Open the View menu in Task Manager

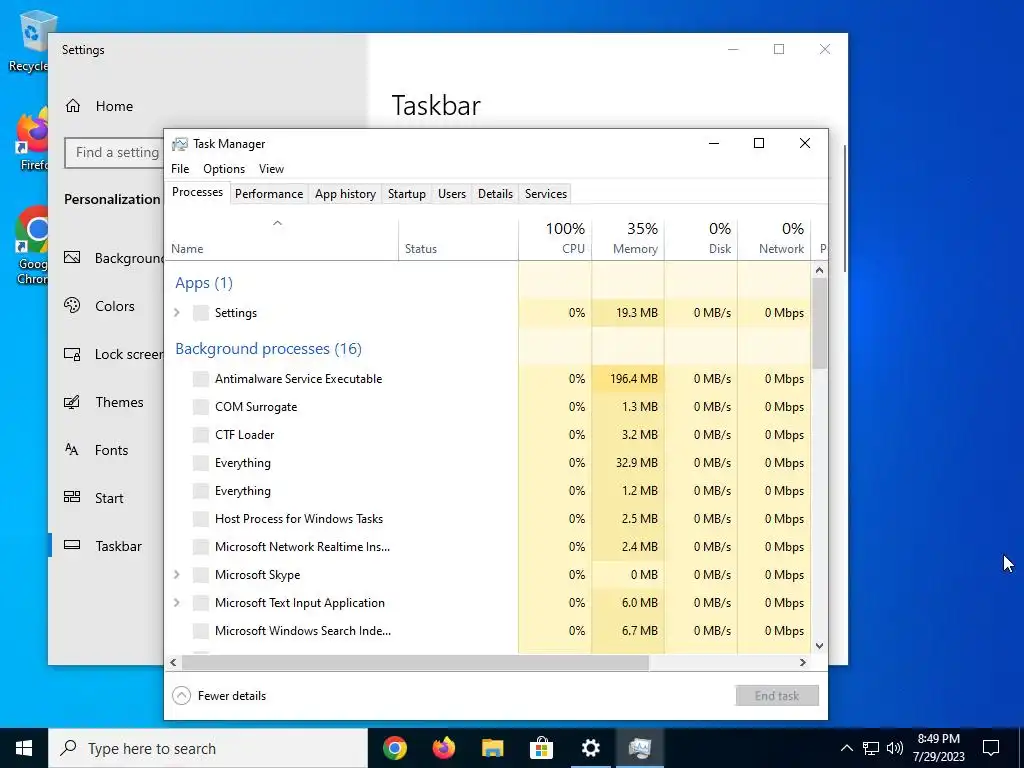[x=271, y=168]
